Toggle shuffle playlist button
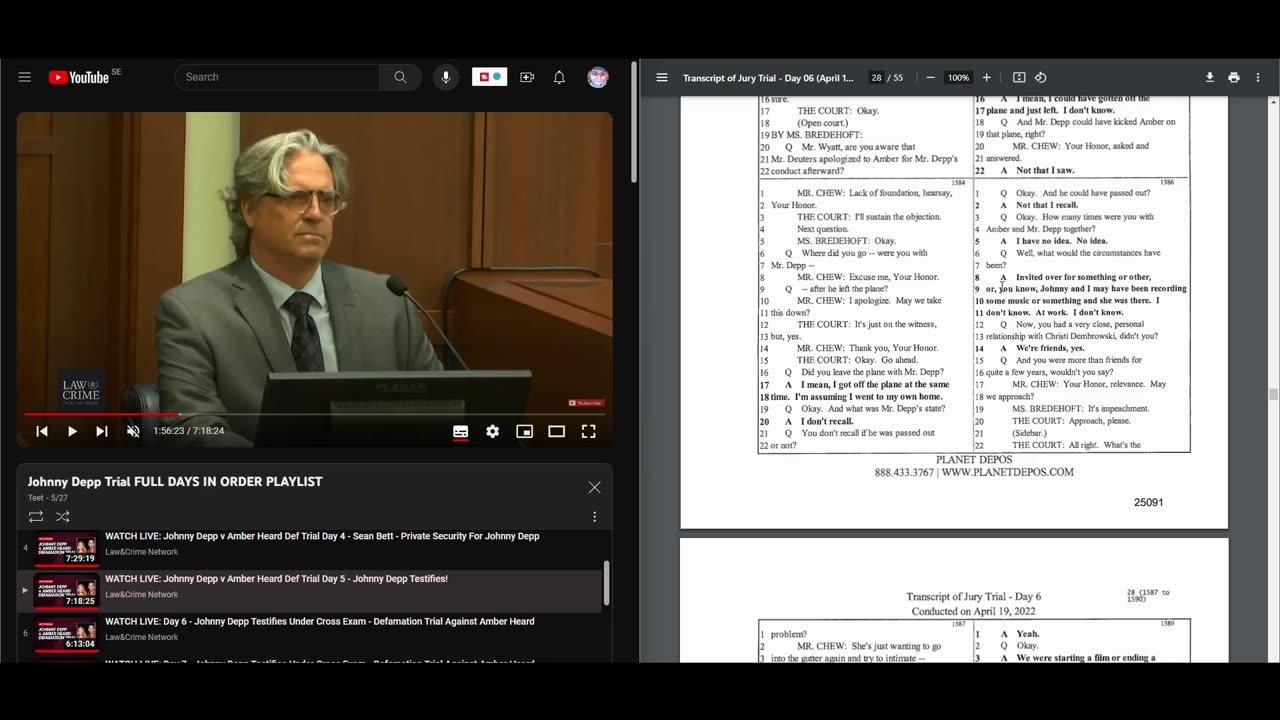The image size is (1280, 720). [63, 517]
